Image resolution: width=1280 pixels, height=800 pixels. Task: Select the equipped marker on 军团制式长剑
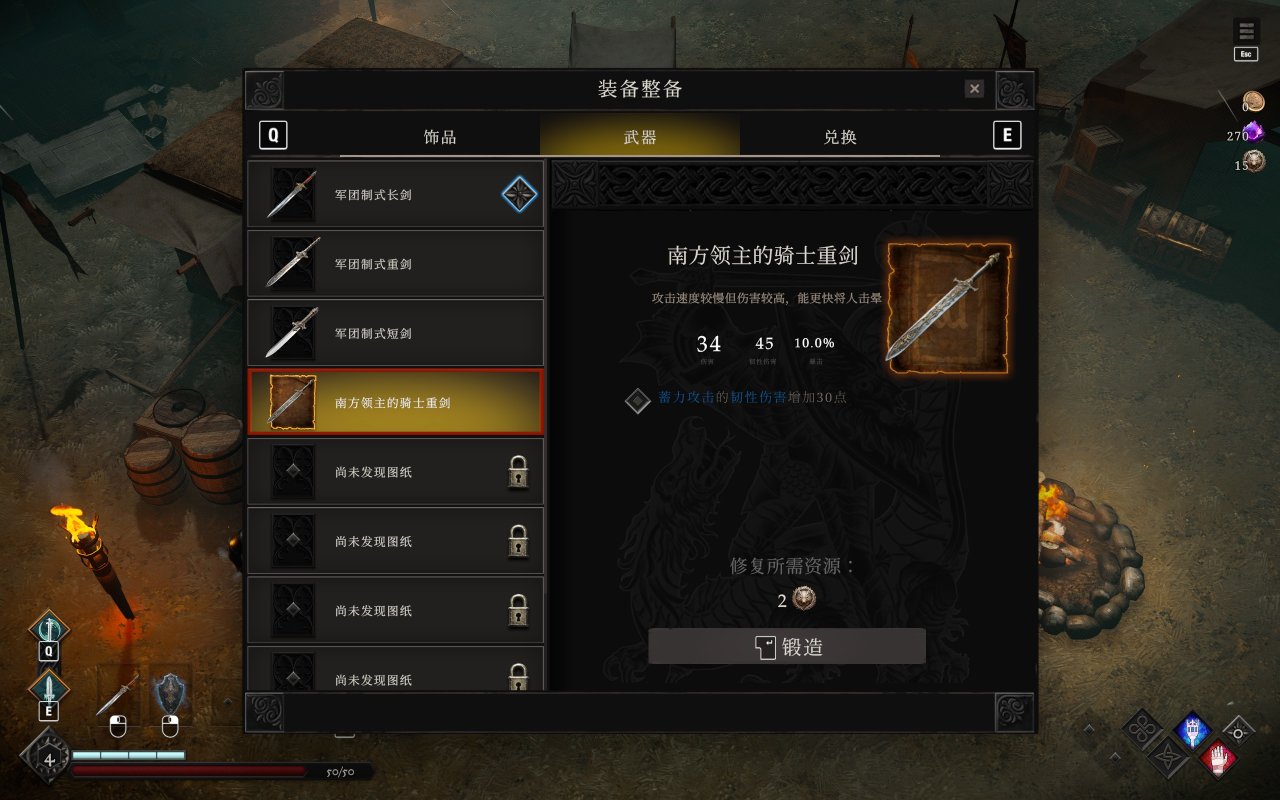click(x=519, y=194)
